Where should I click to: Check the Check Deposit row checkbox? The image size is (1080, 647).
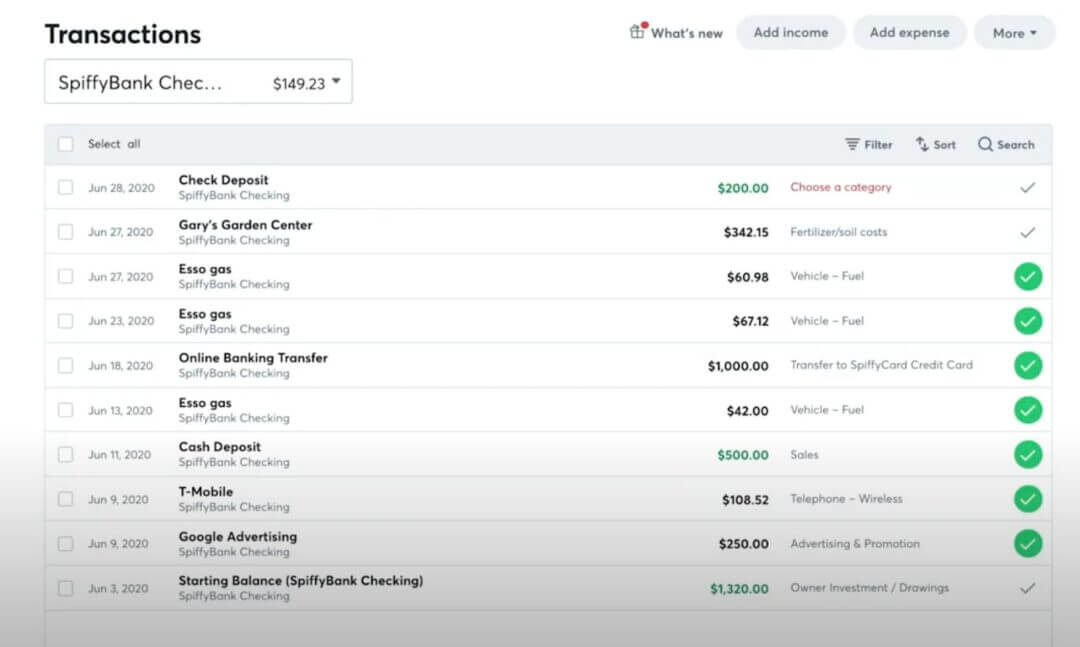[65, 187]
